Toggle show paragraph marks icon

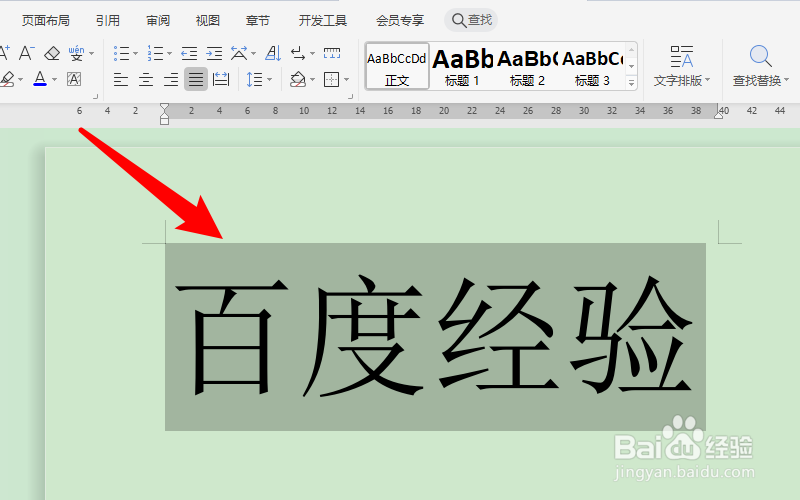pos(297,53)
